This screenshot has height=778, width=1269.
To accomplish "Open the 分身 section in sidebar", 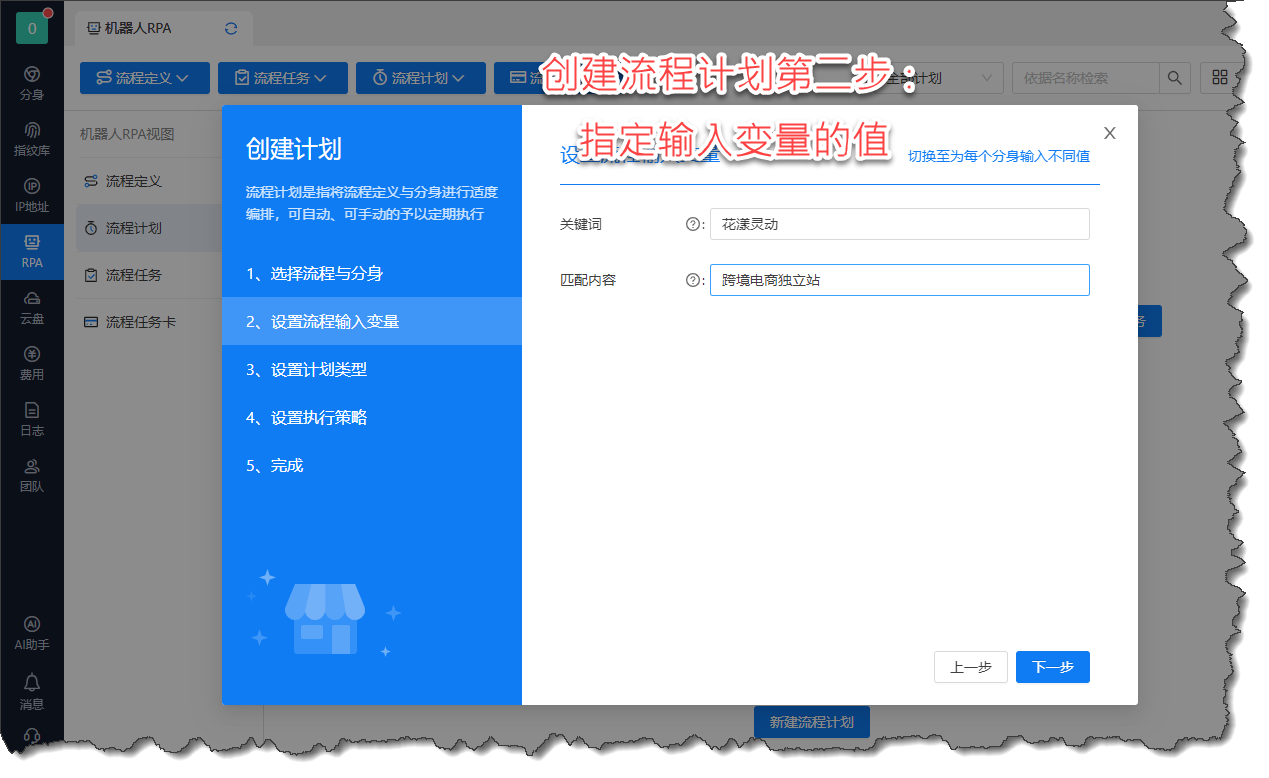I will 32,84.
